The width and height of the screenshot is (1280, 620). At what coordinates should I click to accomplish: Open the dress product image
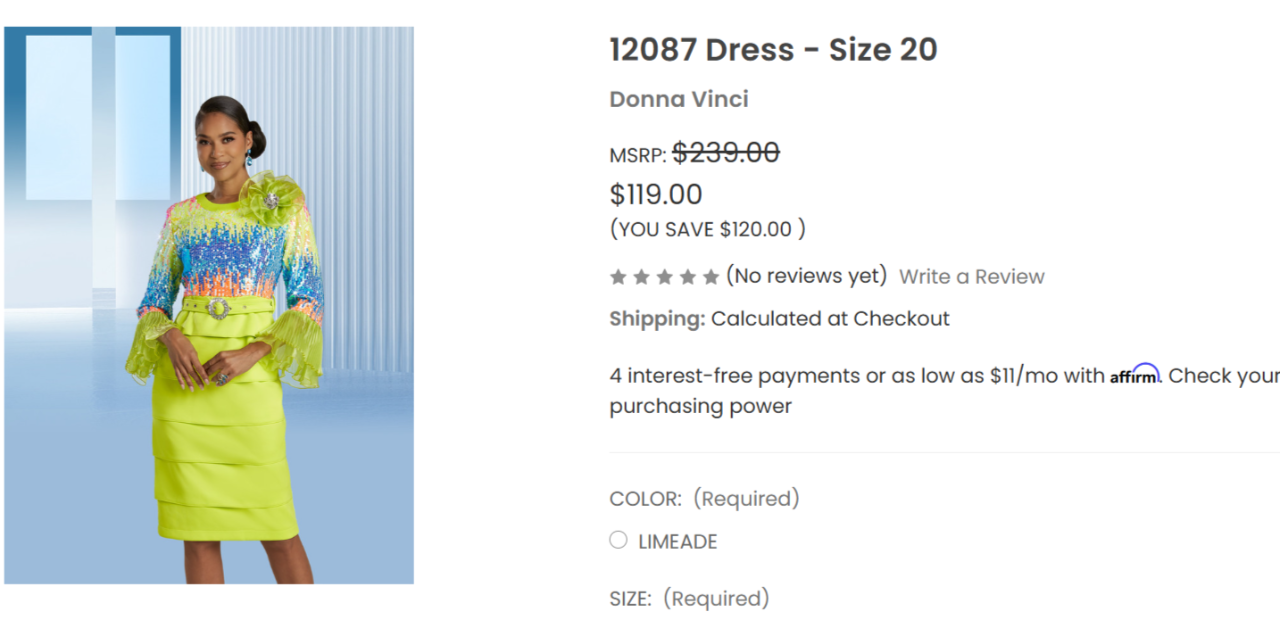point(209,305)
